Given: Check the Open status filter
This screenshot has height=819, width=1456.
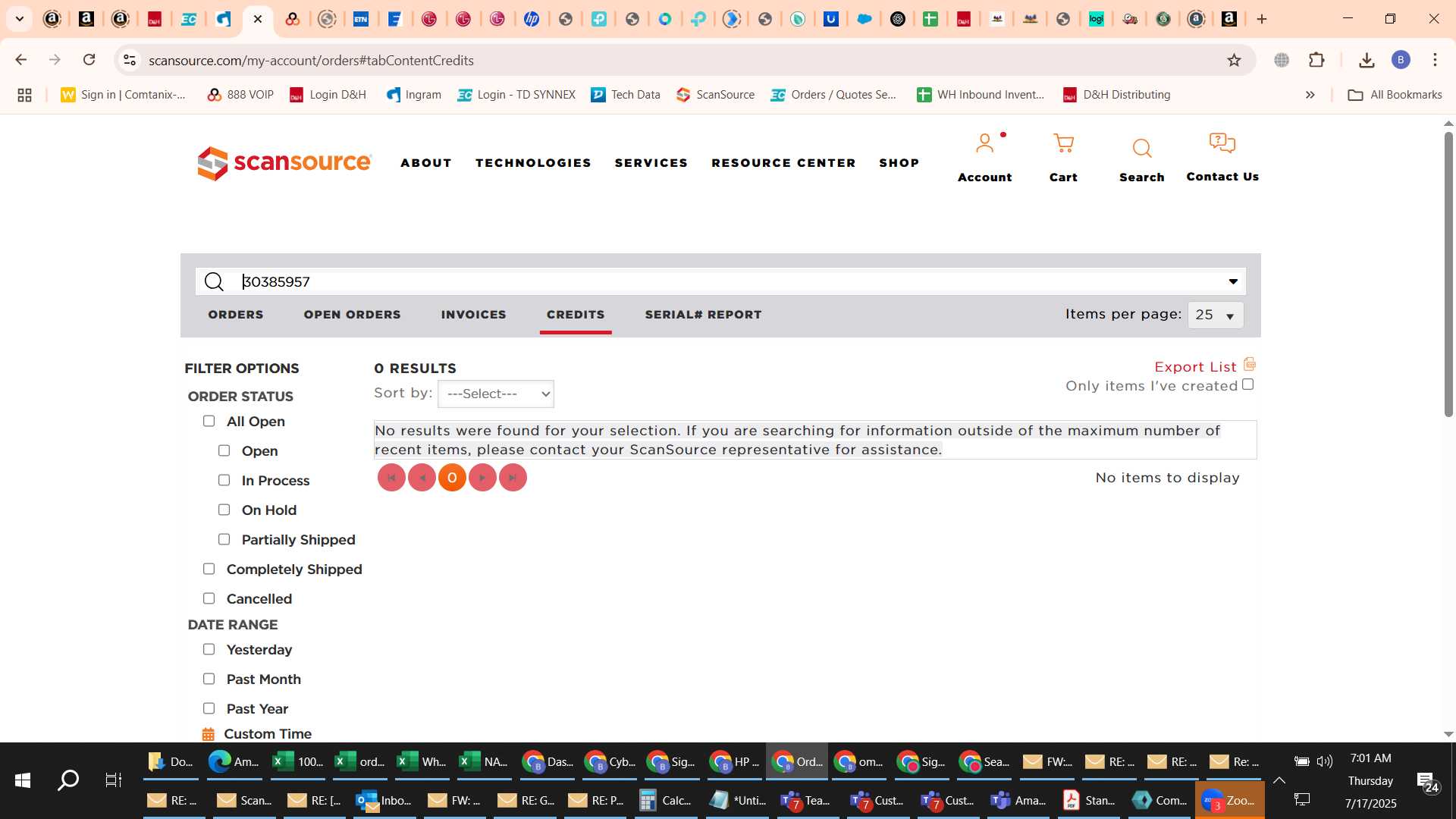Looking at the screenshot, I should (224, 450).
